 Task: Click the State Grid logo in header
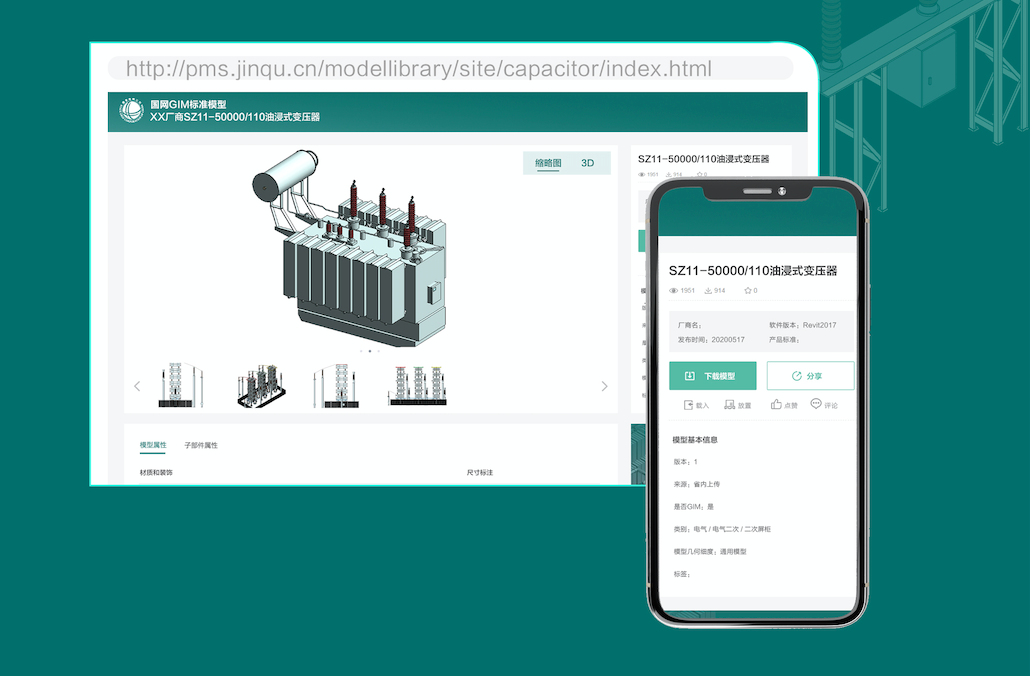pos(132,111)
